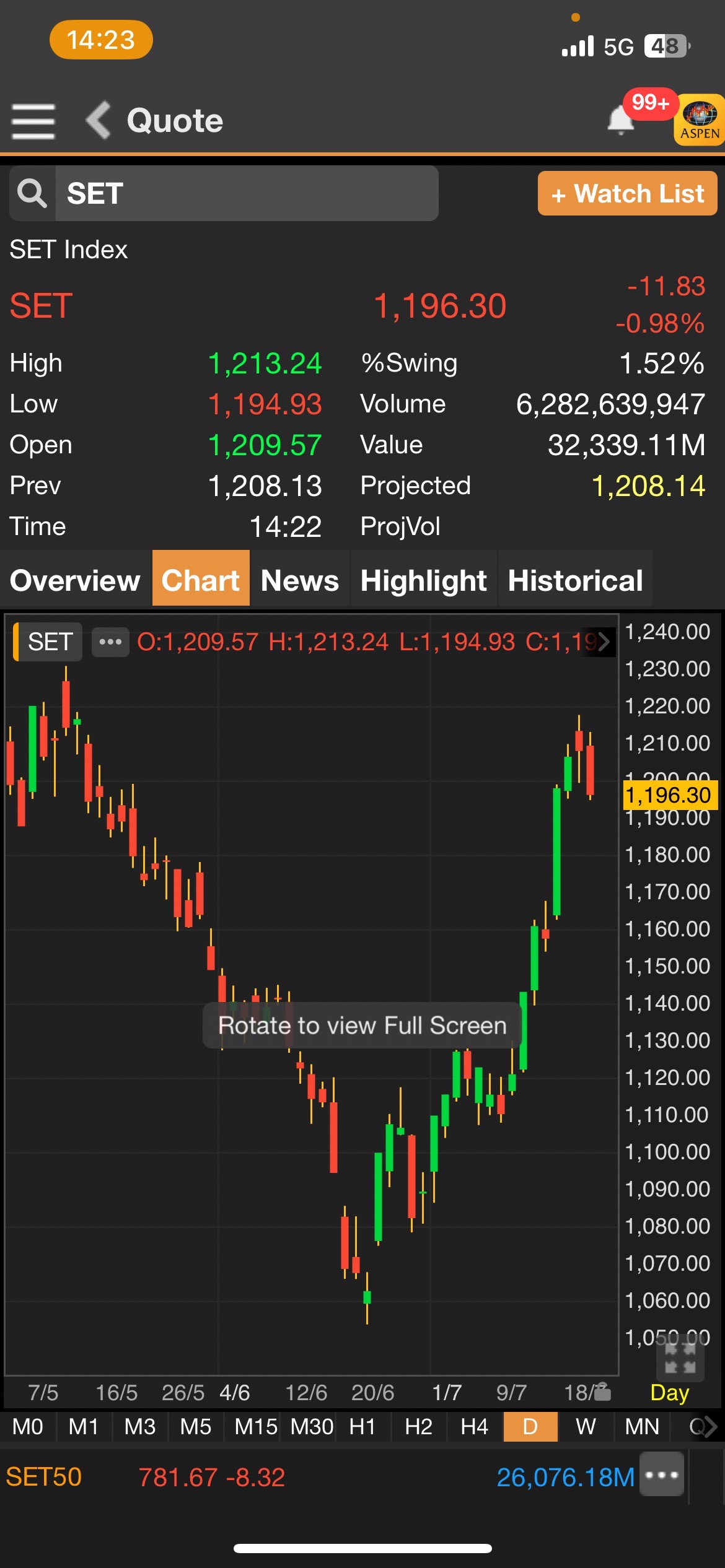
Task: Go back using the Quote arrow
Action: click(x=98, y=120)
